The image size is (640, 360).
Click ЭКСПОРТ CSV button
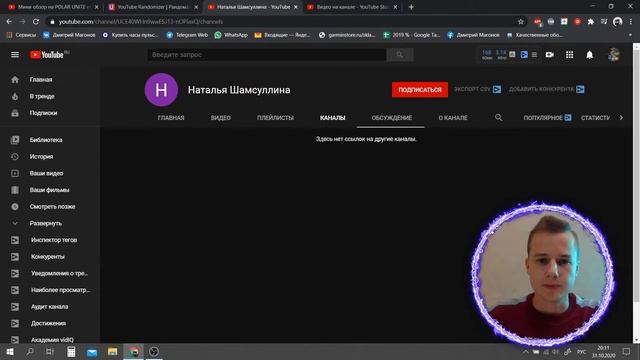click(x=477, y=89)
